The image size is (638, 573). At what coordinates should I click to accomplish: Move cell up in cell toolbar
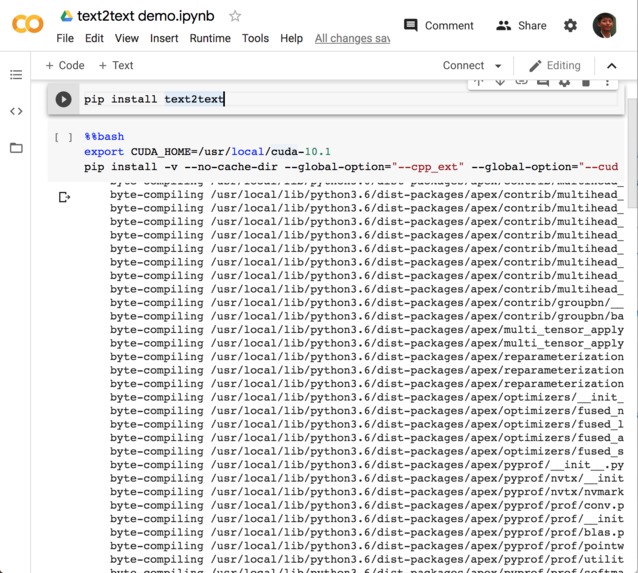click(478, 83)
